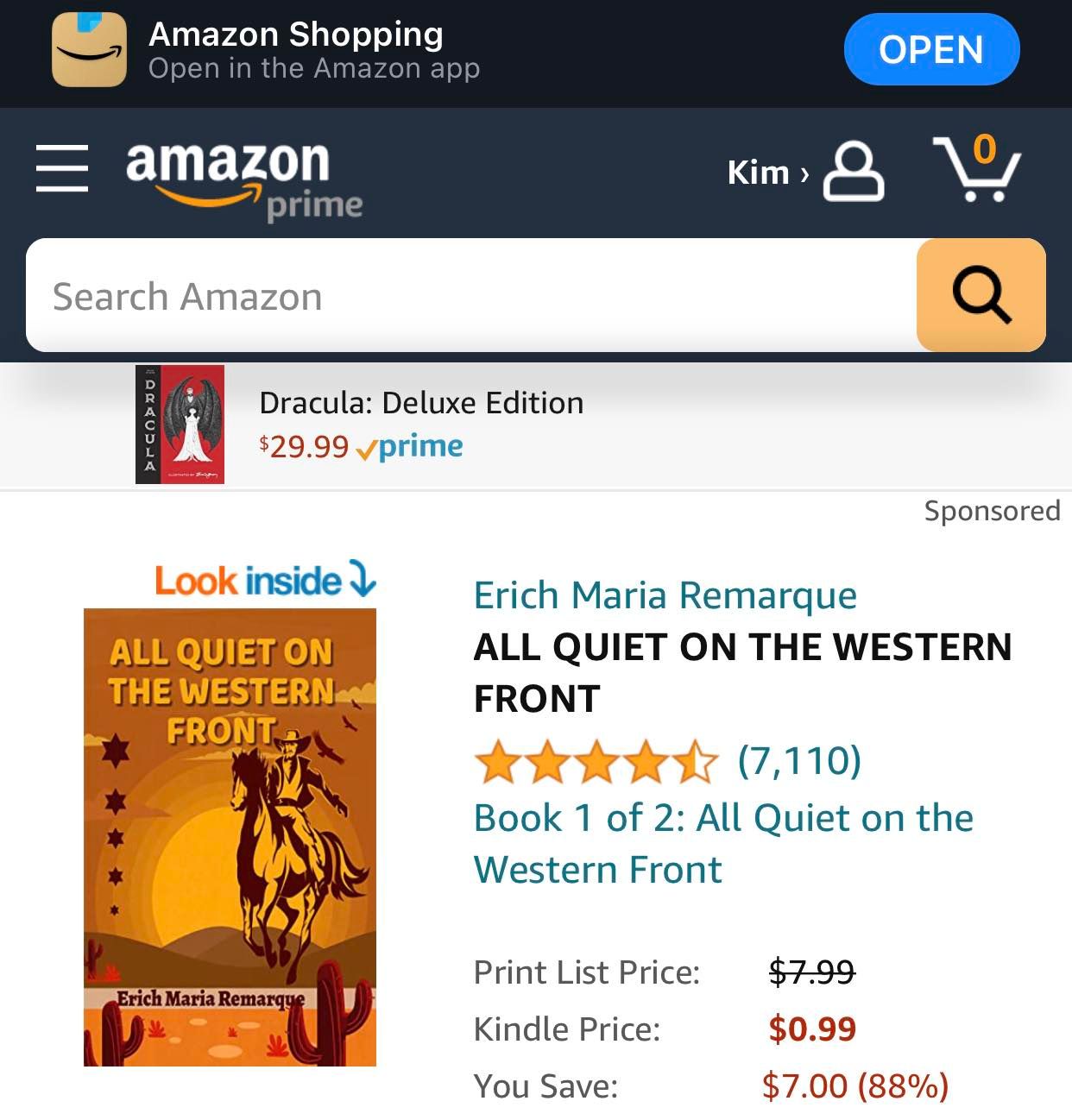Click the Look inside arrow label

pyautogui.click(x=265, y=580)
